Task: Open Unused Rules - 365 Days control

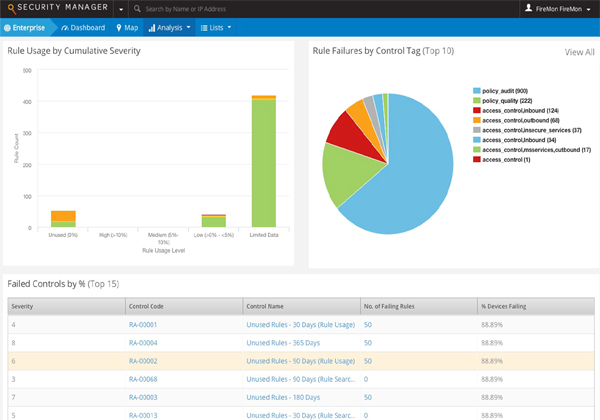Action: pos(283,343)
